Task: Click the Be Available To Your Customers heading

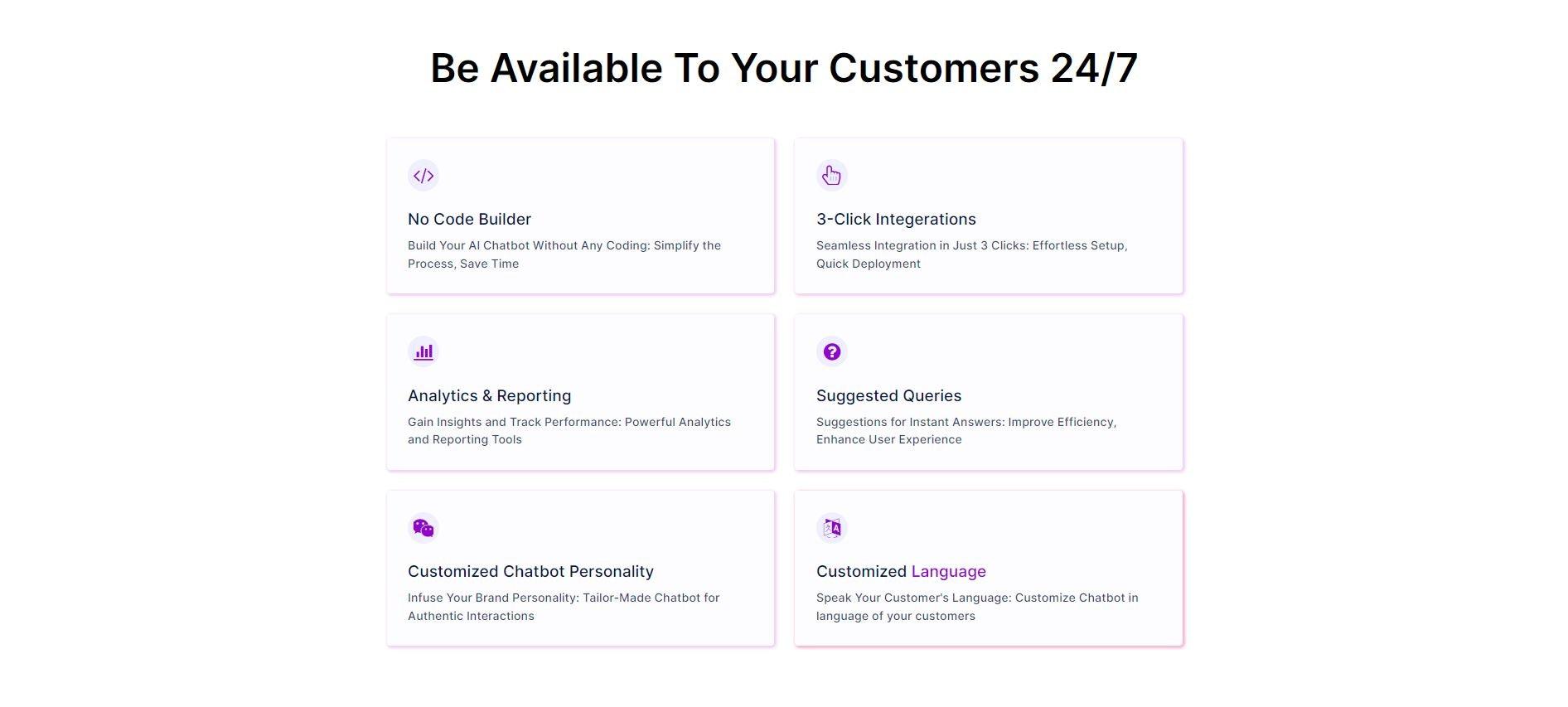Action: 783,68
